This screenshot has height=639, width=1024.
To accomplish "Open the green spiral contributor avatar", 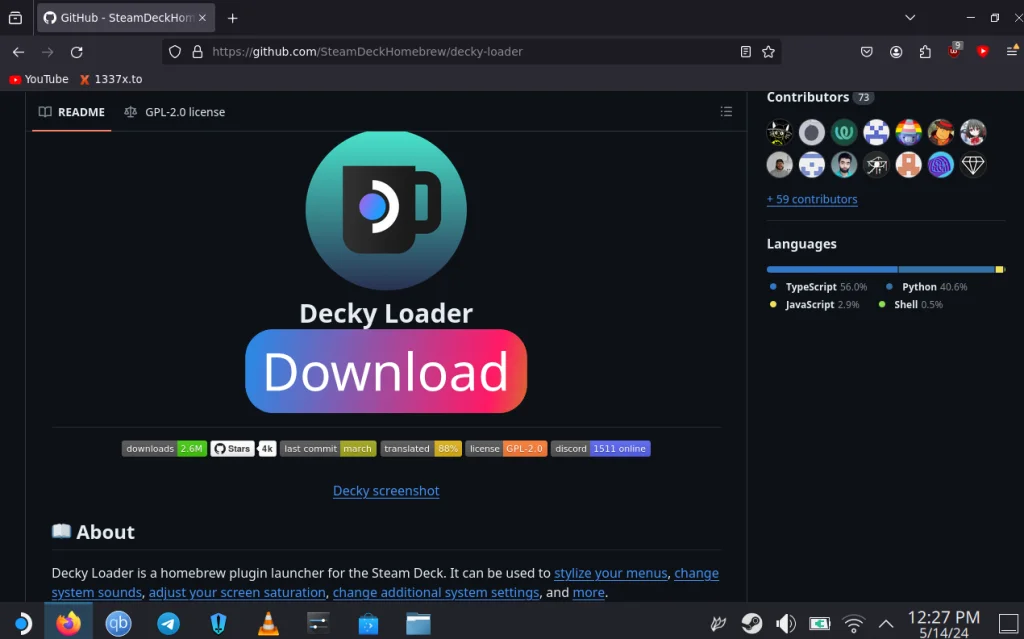I will click(x=844, y=133).
